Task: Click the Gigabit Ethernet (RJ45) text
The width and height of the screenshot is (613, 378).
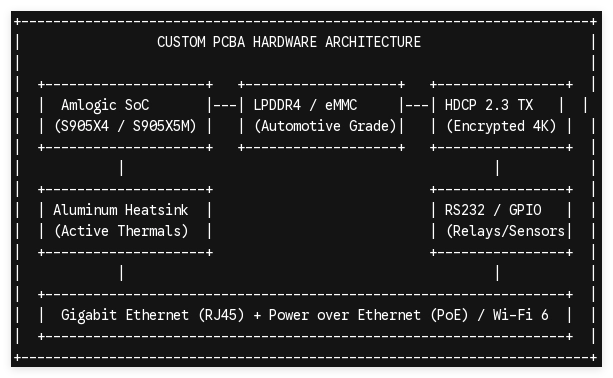Action: (x=152, y=315)
